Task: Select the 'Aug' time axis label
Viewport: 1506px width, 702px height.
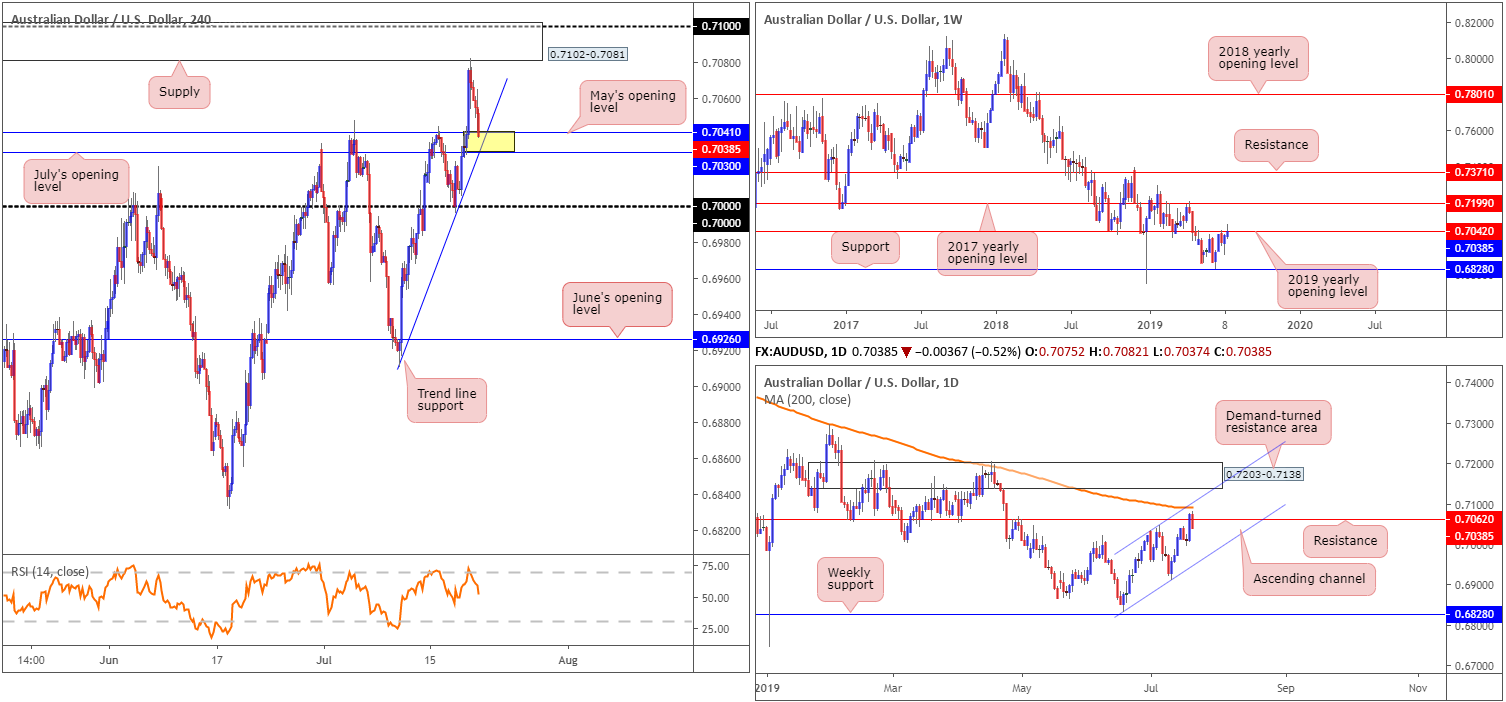Action: (x=567, y=661)
